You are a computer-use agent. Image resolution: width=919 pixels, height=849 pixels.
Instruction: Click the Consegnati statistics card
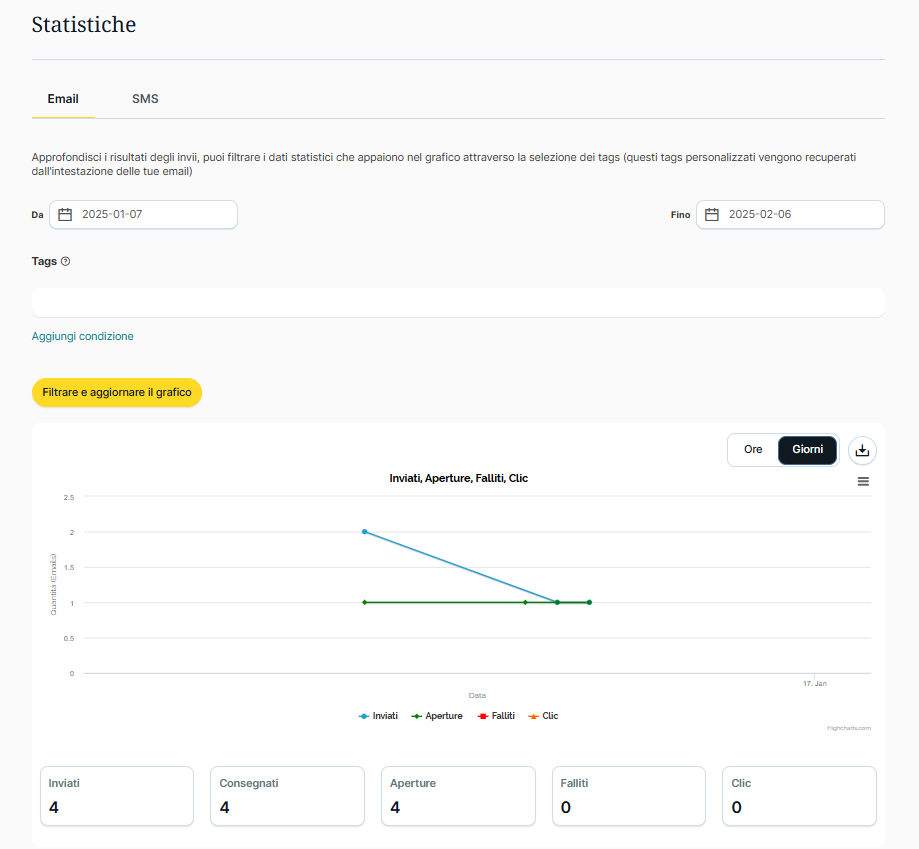click(287, 796)
